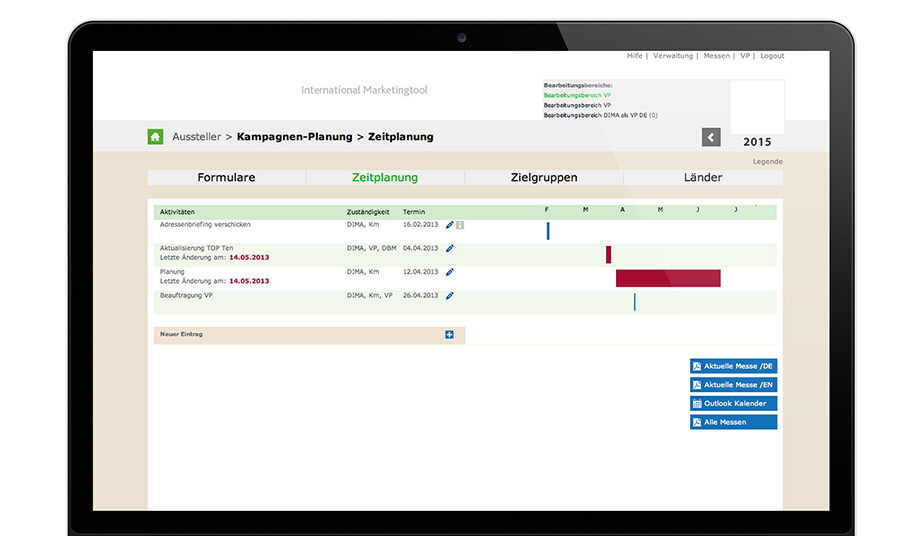Viewport: 920px width, 536px height.
Task: Open the Legende link
Action: (767, 162)
